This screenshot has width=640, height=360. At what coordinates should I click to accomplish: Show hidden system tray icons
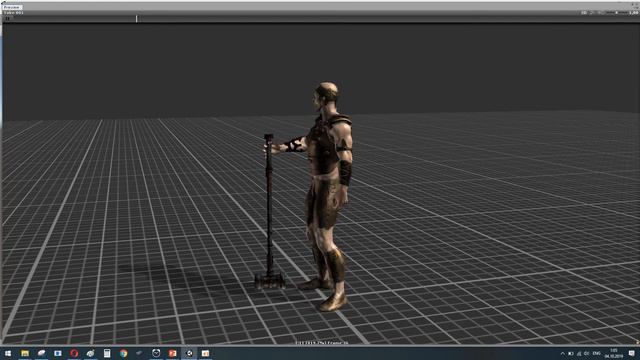[x=563, y=353]
